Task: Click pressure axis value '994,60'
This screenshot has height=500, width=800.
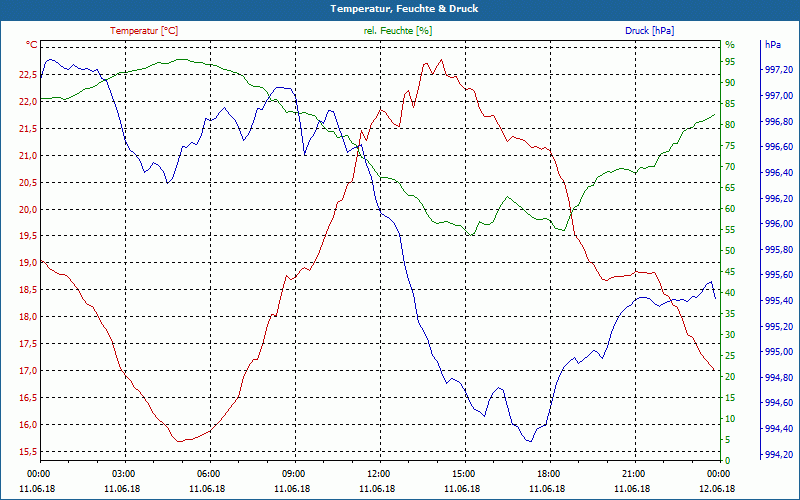Action: point(780,403)
